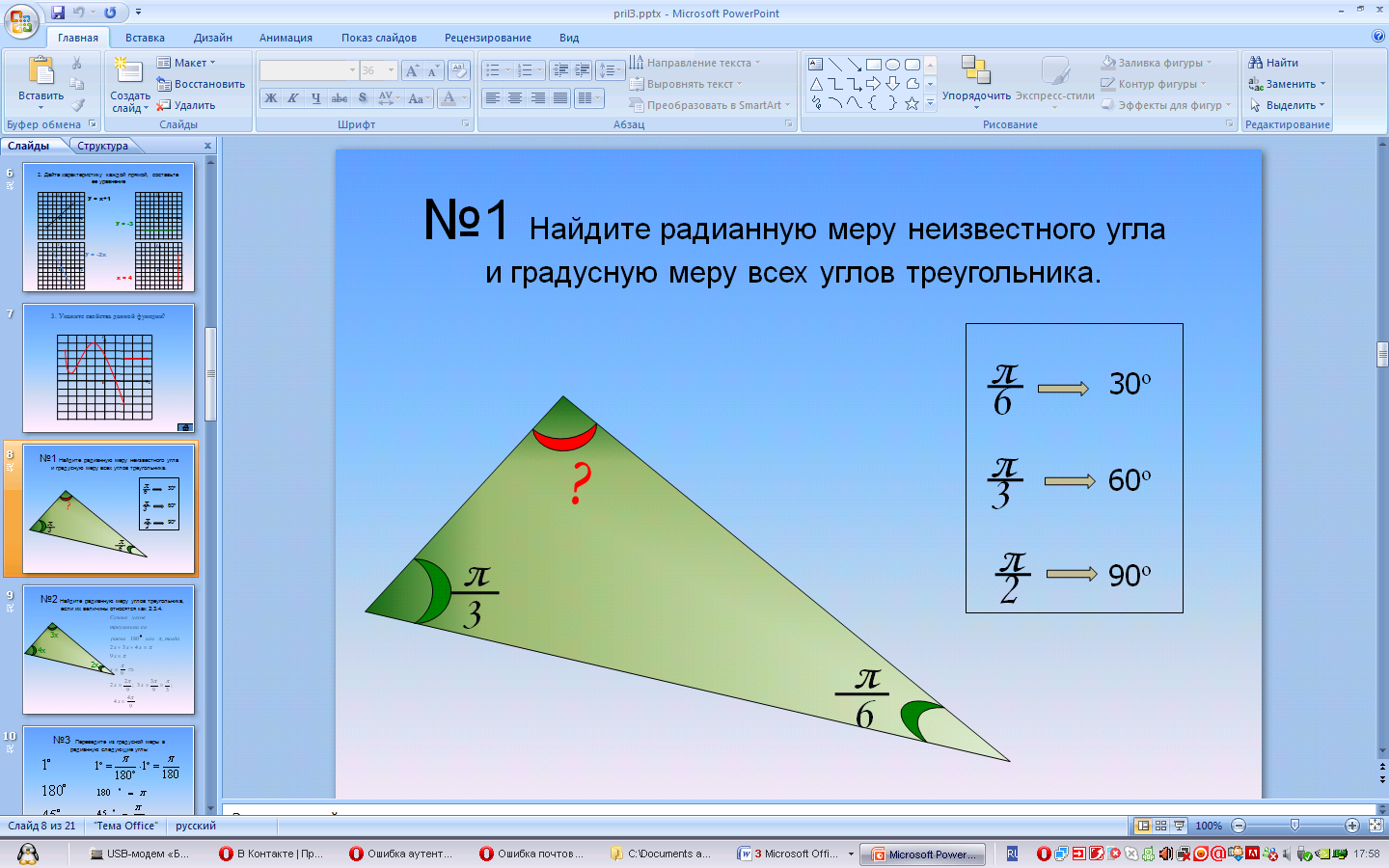Viewport: 1389px width, 868px height.
Task: Align paragraph text to the right
Action: click(537, 98)
